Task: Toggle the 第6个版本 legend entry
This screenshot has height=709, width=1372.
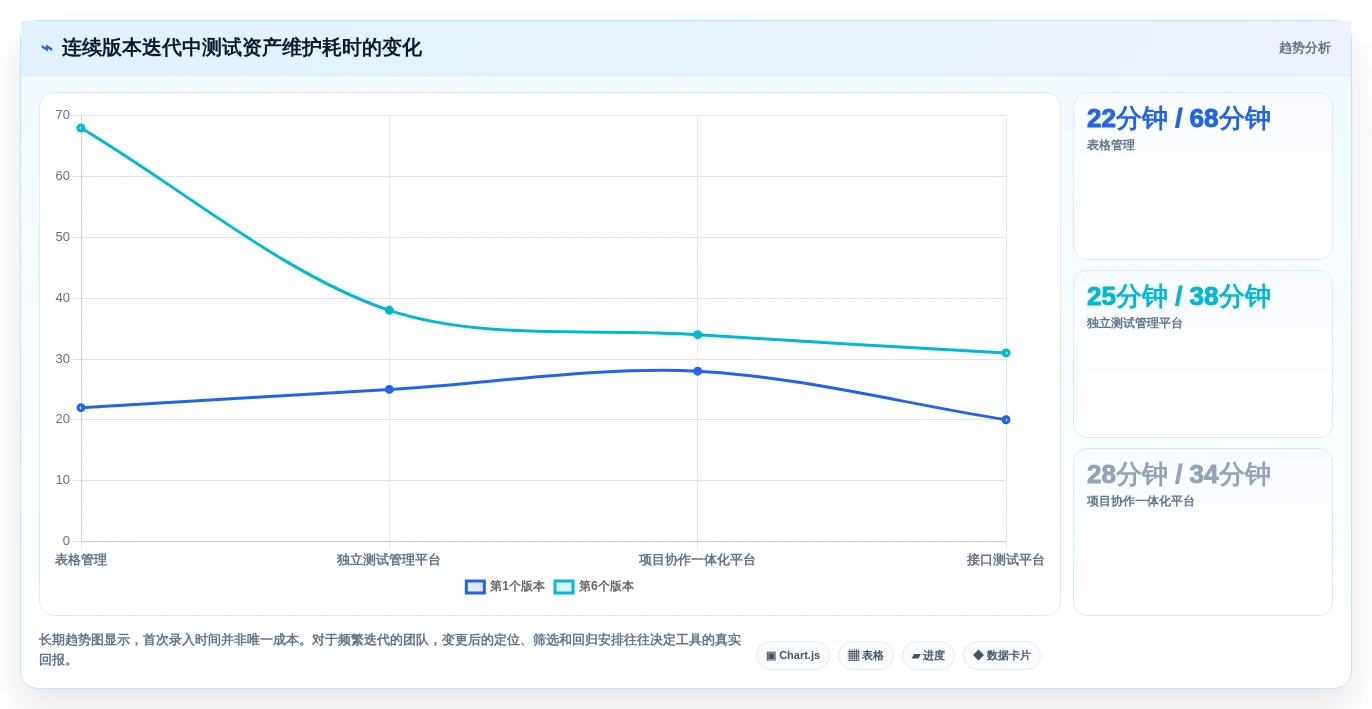Action: pyautogui.click(x=594, y=587)
